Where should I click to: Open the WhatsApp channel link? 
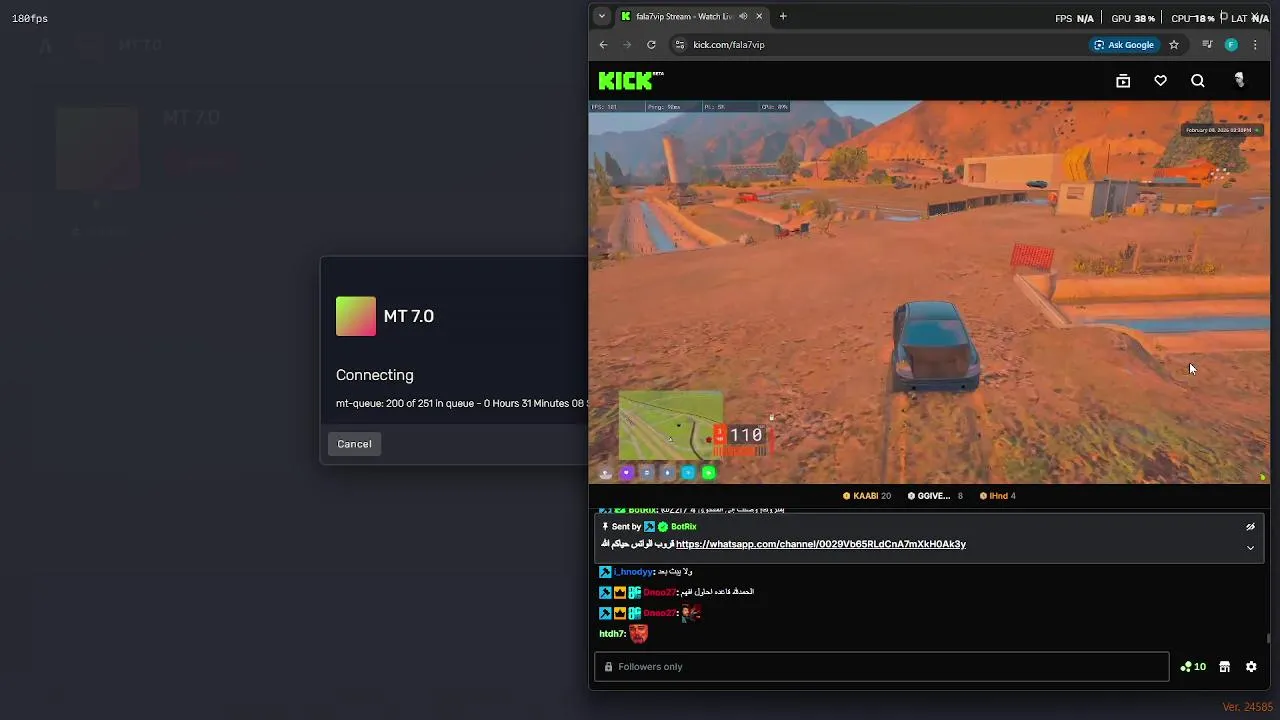(821, 544)
